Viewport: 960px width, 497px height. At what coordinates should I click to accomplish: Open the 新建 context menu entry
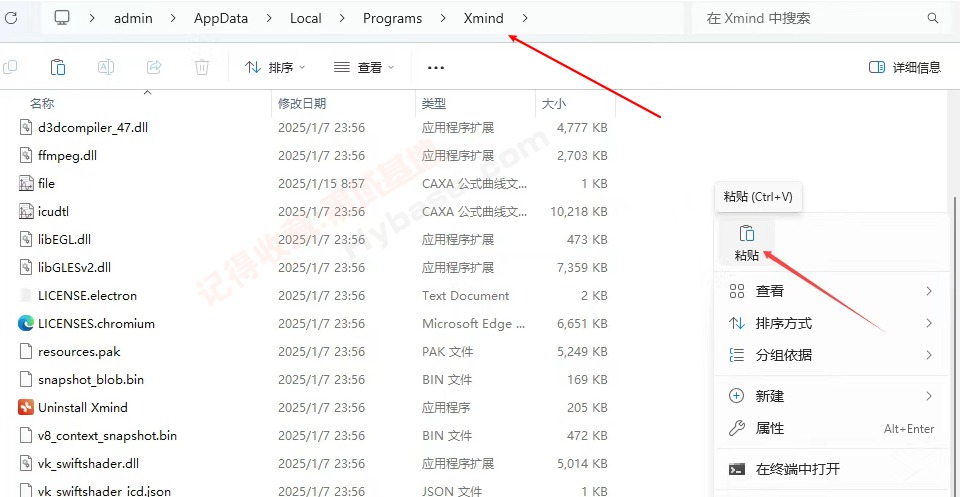click(x=831, y=396)
